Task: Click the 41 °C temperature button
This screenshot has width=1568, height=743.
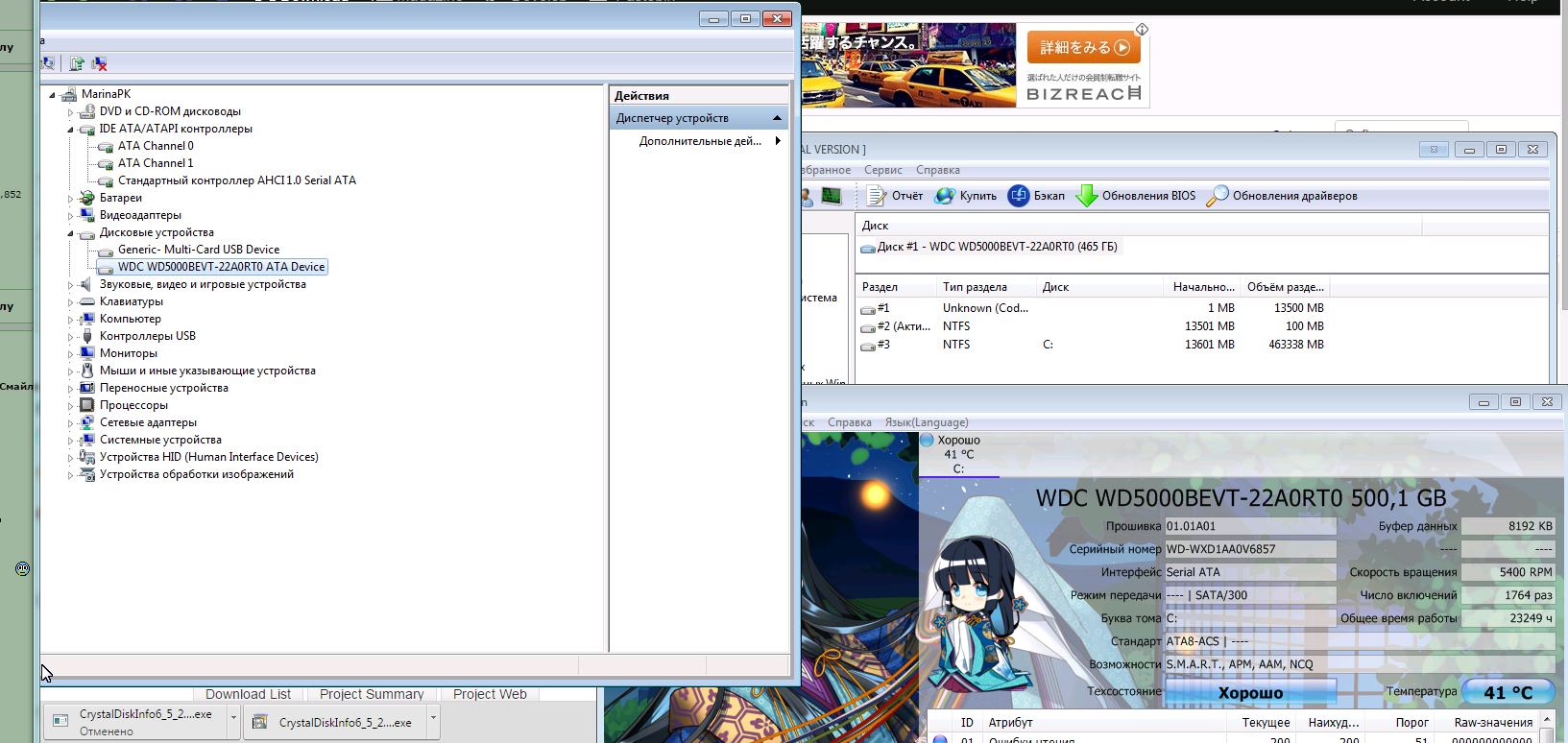Action: click(x=1508, y=692)
